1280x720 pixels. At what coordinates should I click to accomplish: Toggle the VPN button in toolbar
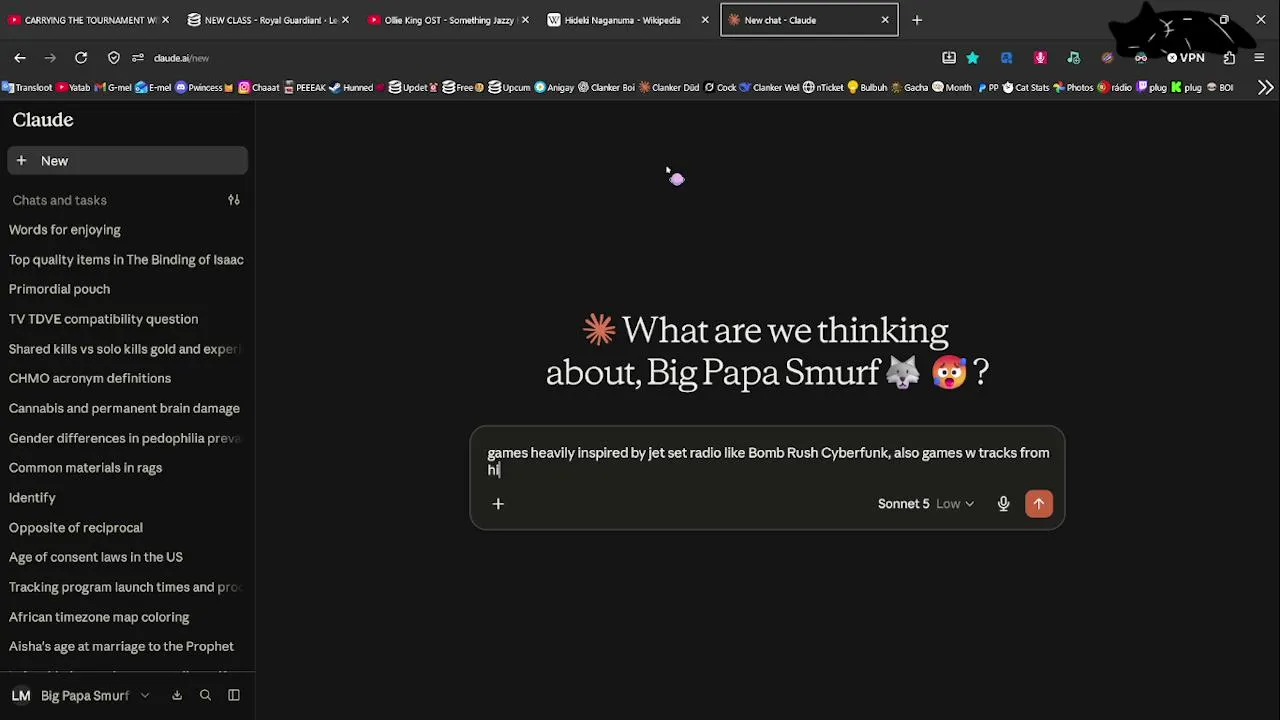click(1186, 58)
